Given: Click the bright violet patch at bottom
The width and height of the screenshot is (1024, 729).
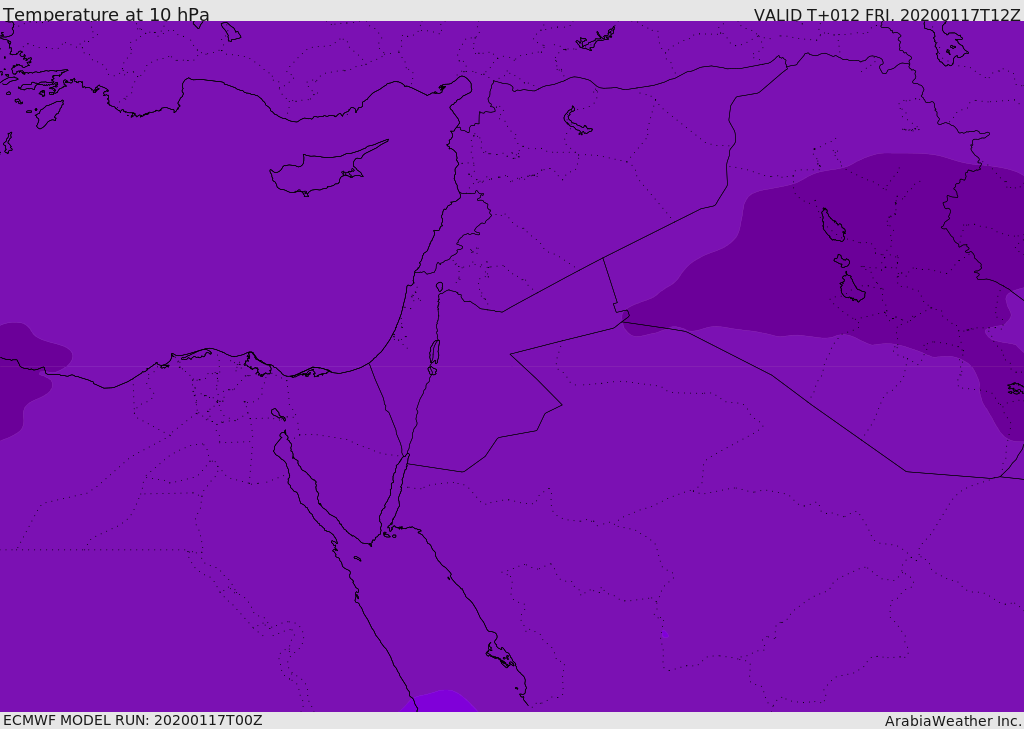Looking at the screenshot, I should tap(440, 702).
